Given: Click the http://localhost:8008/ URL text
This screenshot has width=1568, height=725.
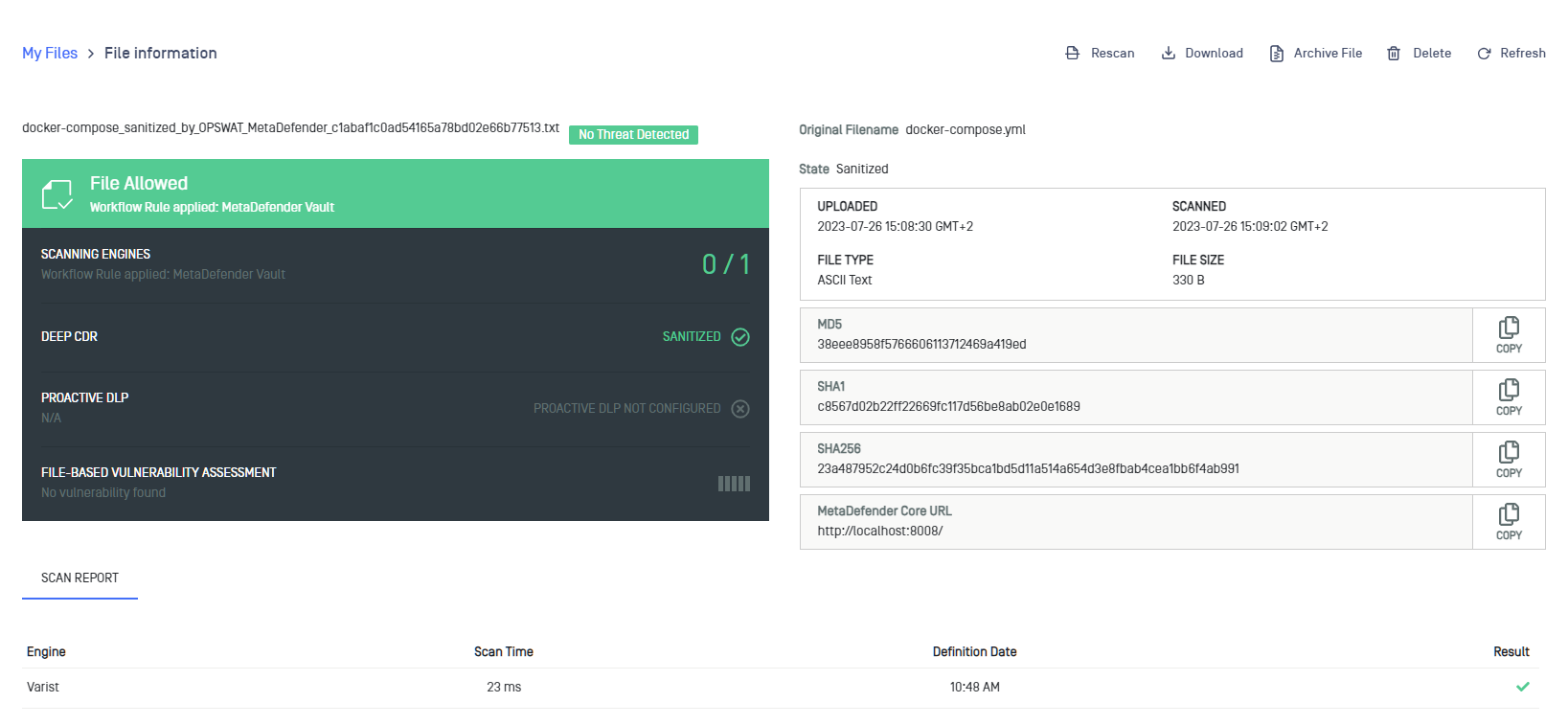Looking at the screenshot, I should pos(879,532).
